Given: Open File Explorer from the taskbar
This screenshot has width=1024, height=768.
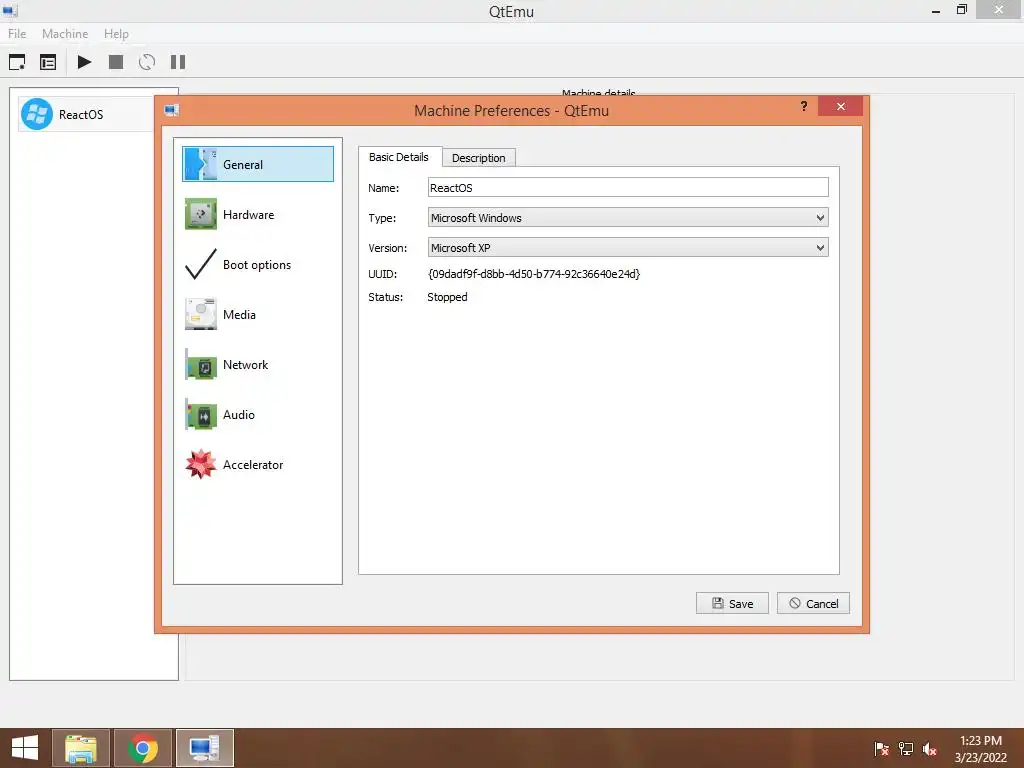Looking at the screenshot, I should point(81,748).
